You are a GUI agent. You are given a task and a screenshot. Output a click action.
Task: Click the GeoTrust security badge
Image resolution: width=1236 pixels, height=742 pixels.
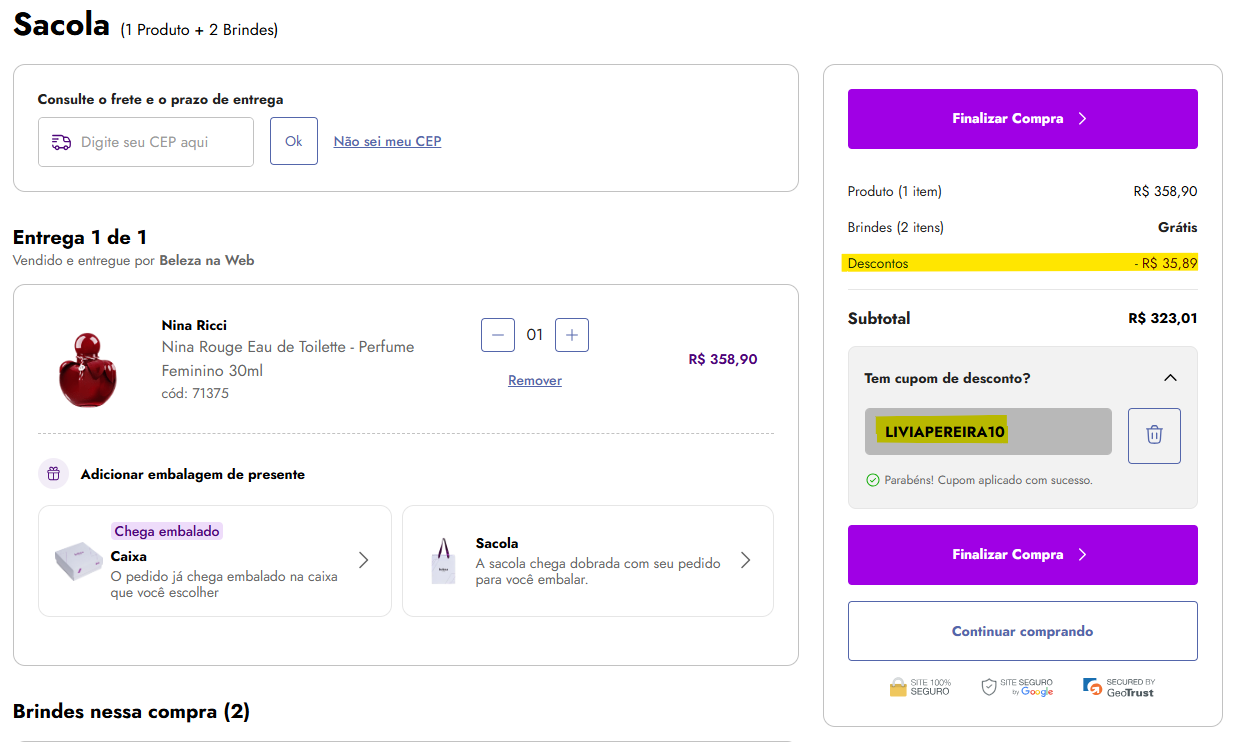click(1118, 687)
